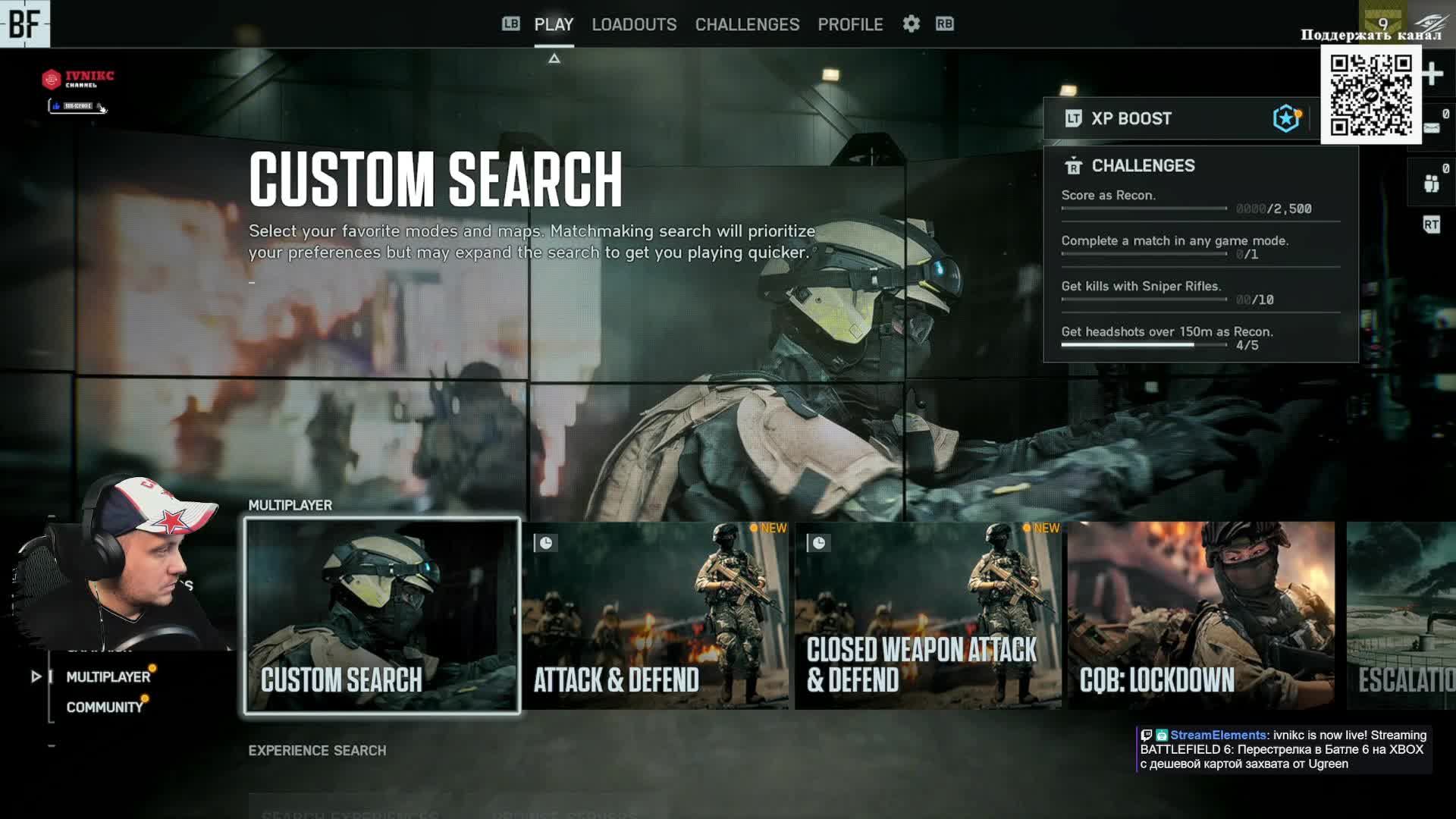Collapse the Play tab triangle indicator

tap(554, 58)
